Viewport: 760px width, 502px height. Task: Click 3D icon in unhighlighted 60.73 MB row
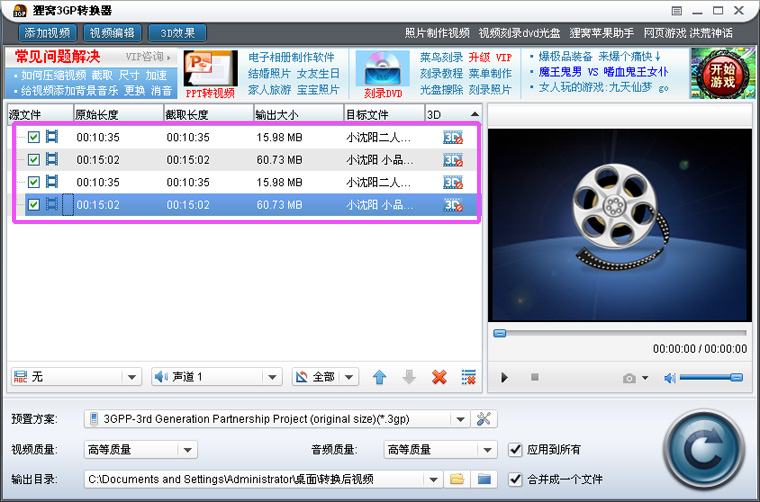point(453,160)
